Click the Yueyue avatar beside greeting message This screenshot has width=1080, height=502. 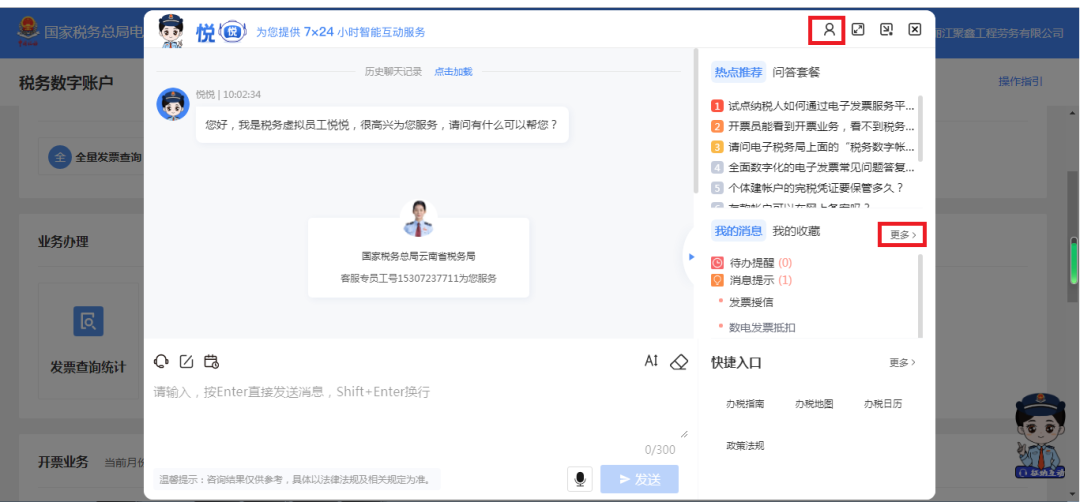(x=173, y=104)
